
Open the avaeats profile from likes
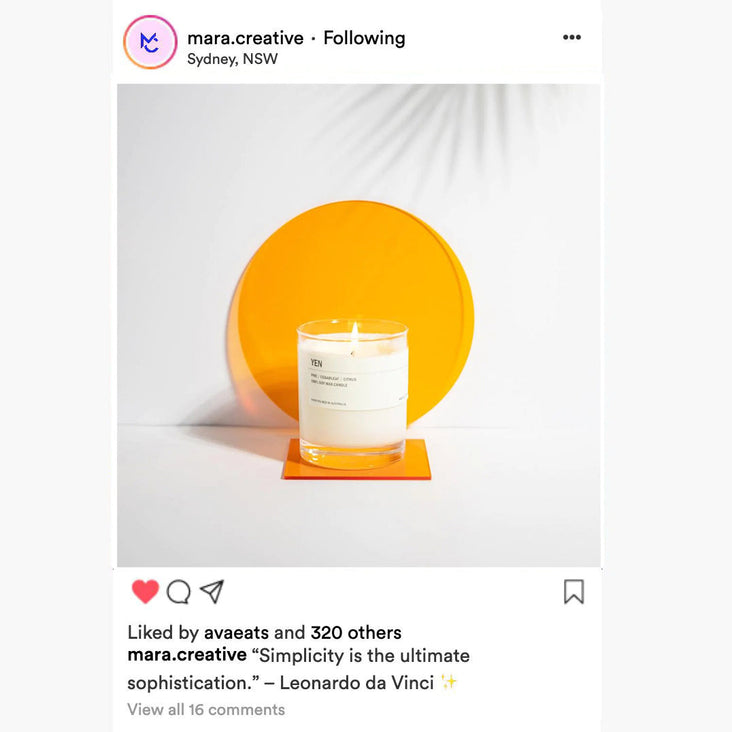coord(236,633)
